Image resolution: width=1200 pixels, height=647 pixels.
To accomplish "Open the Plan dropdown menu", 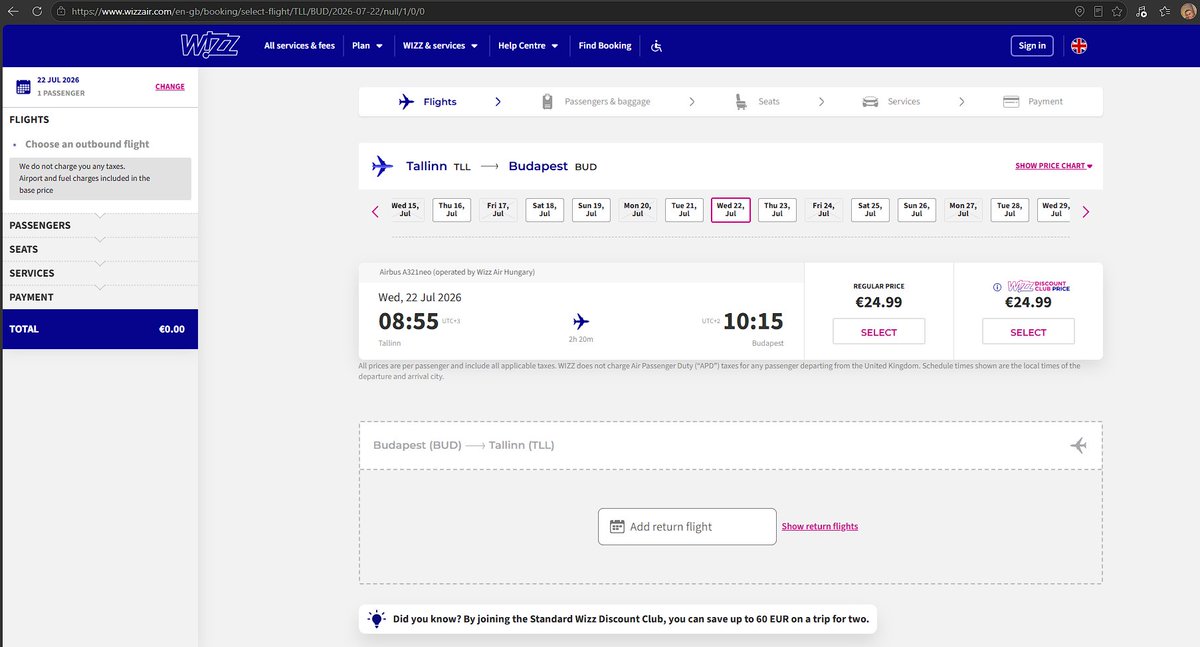I will 367,46.
